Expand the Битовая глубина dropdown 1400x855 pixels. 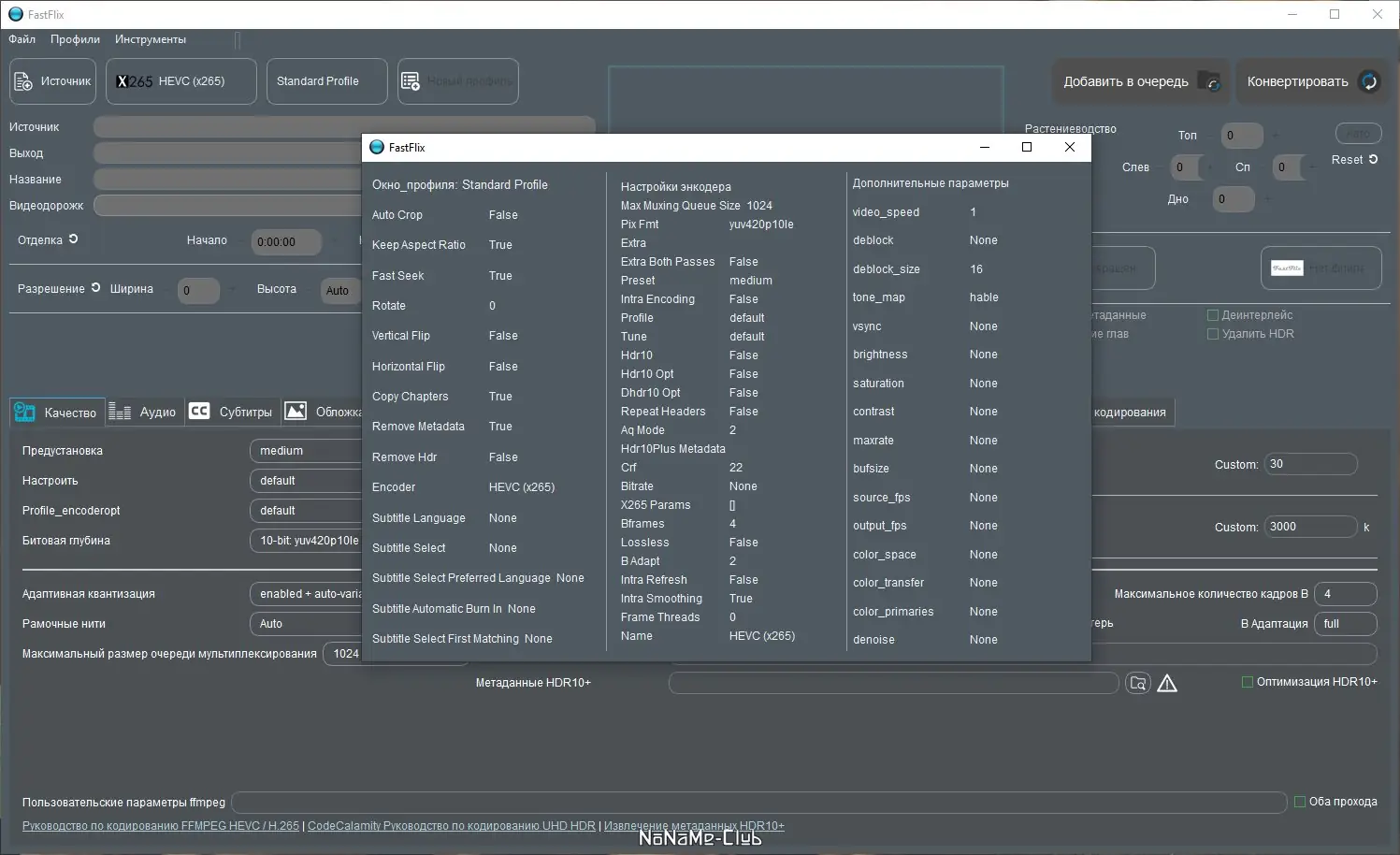coord(305,541)
